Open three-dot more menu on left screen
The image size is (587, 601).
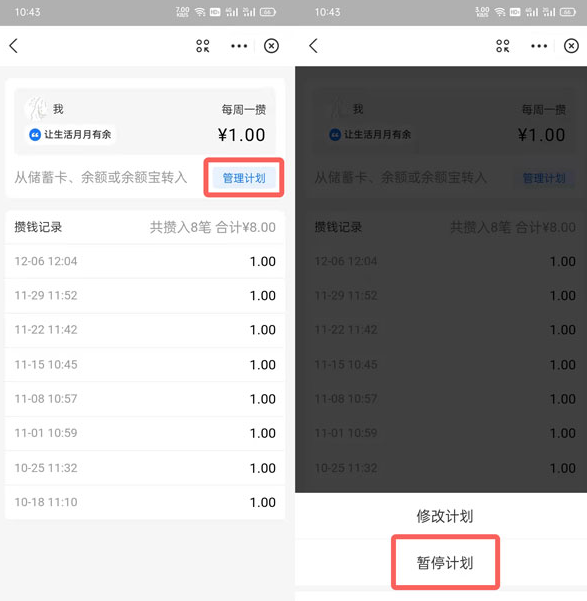pyautogui.click(x=239, y=46)
